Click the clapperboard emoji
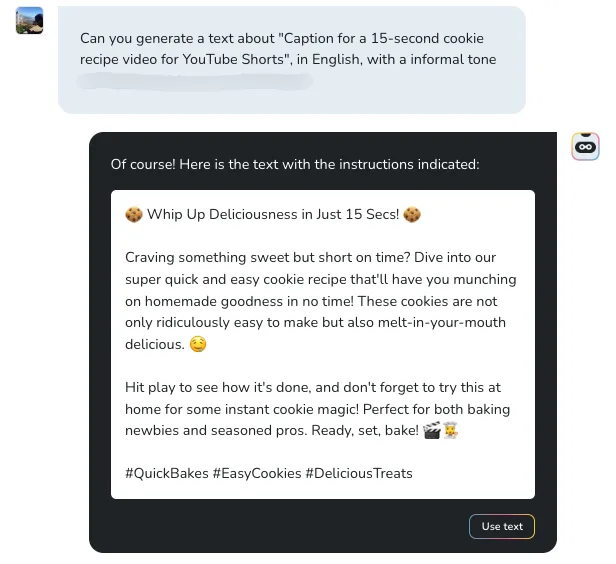The width and height of the screenshot is (616, 564). tap(432, 431)
